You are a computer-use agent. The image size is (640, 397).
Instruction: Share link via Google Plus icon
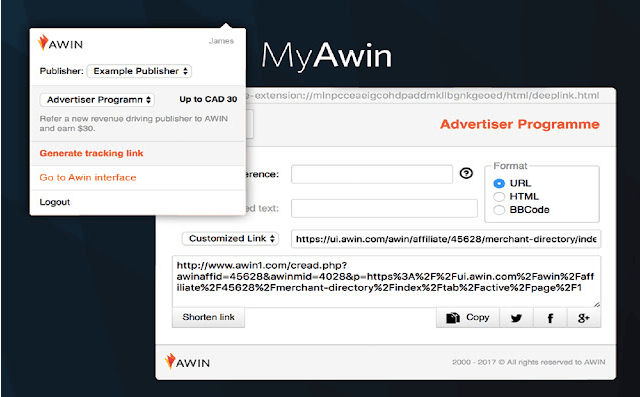[584, 318]
